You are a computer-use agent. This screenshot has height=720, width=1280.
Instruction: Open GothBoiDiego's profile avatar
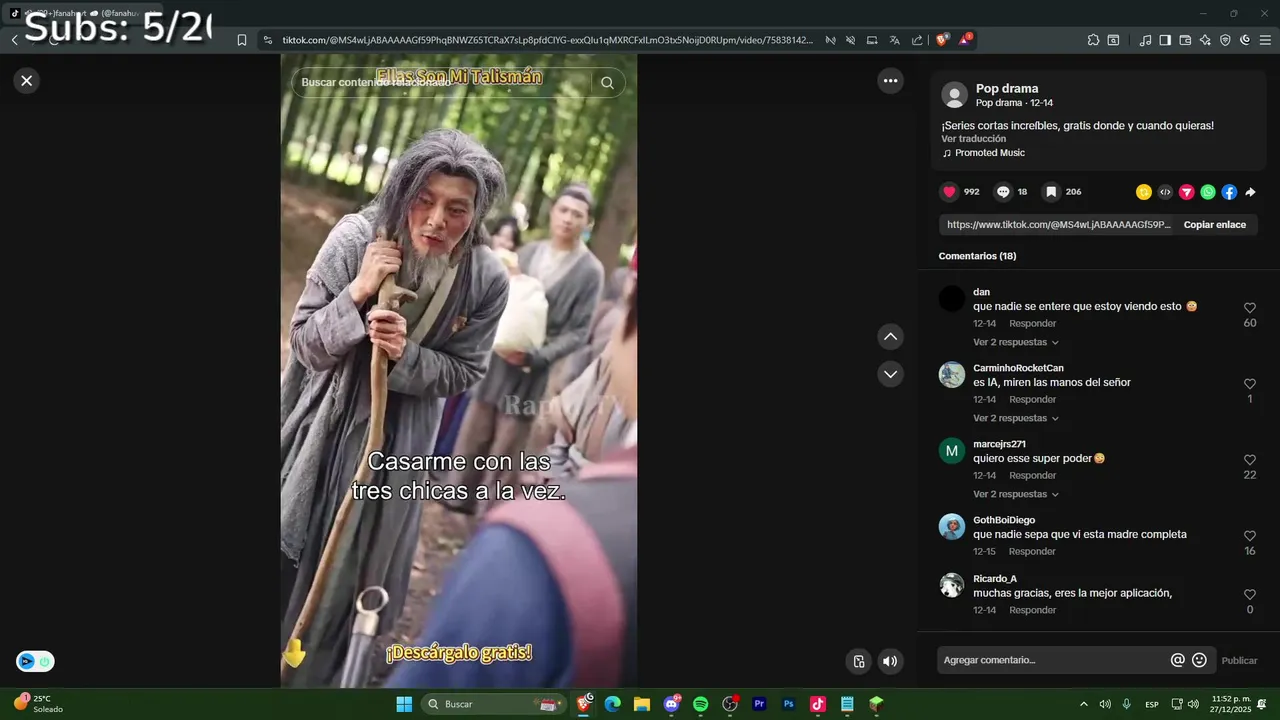951,527
